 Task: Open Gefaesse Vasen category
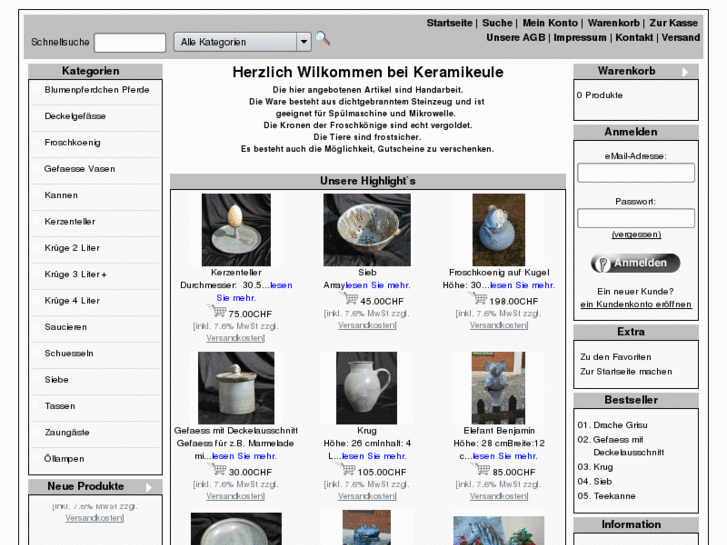tap(79, 169)
